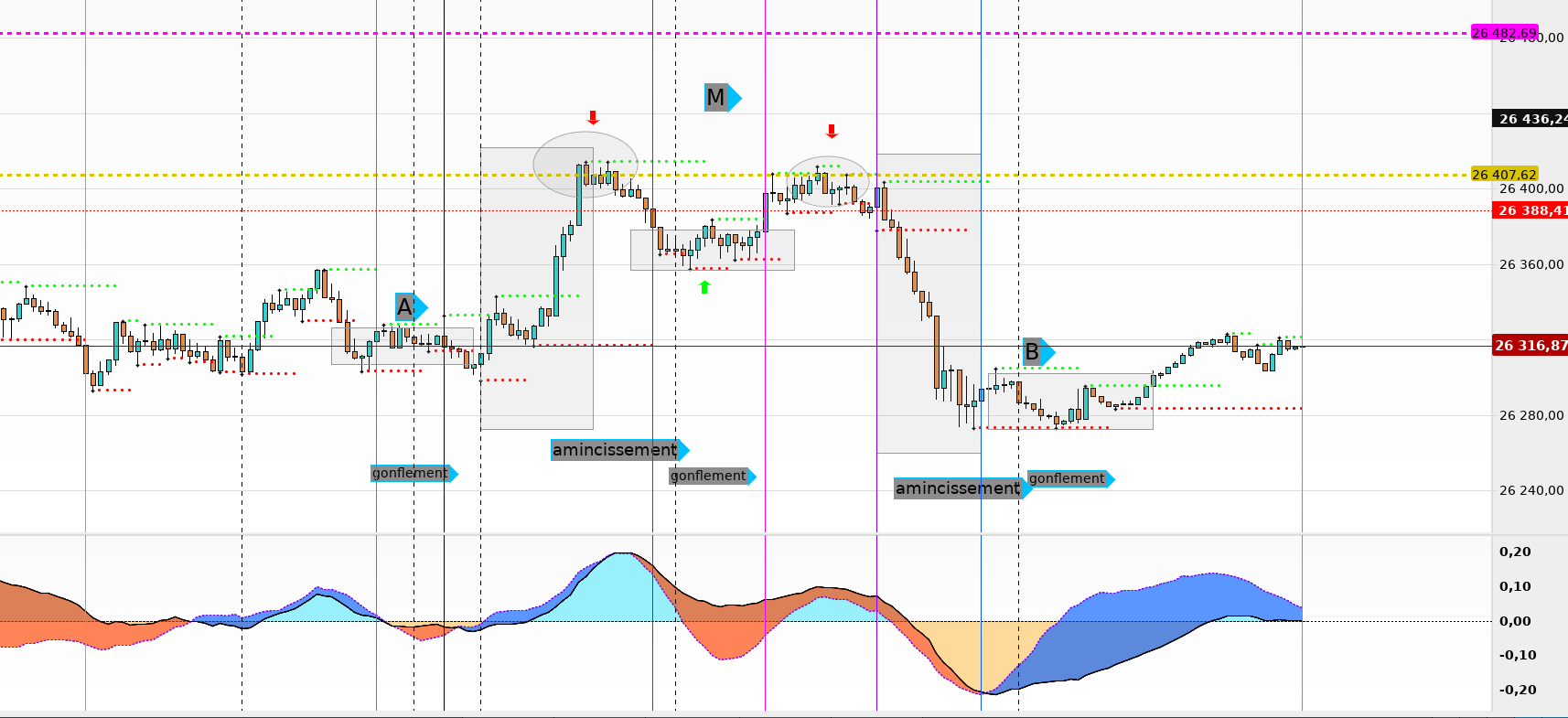Click the 26 280,00 price axis value
This screenshot has height=718, width=1568.
click(x=1531, y=415)
